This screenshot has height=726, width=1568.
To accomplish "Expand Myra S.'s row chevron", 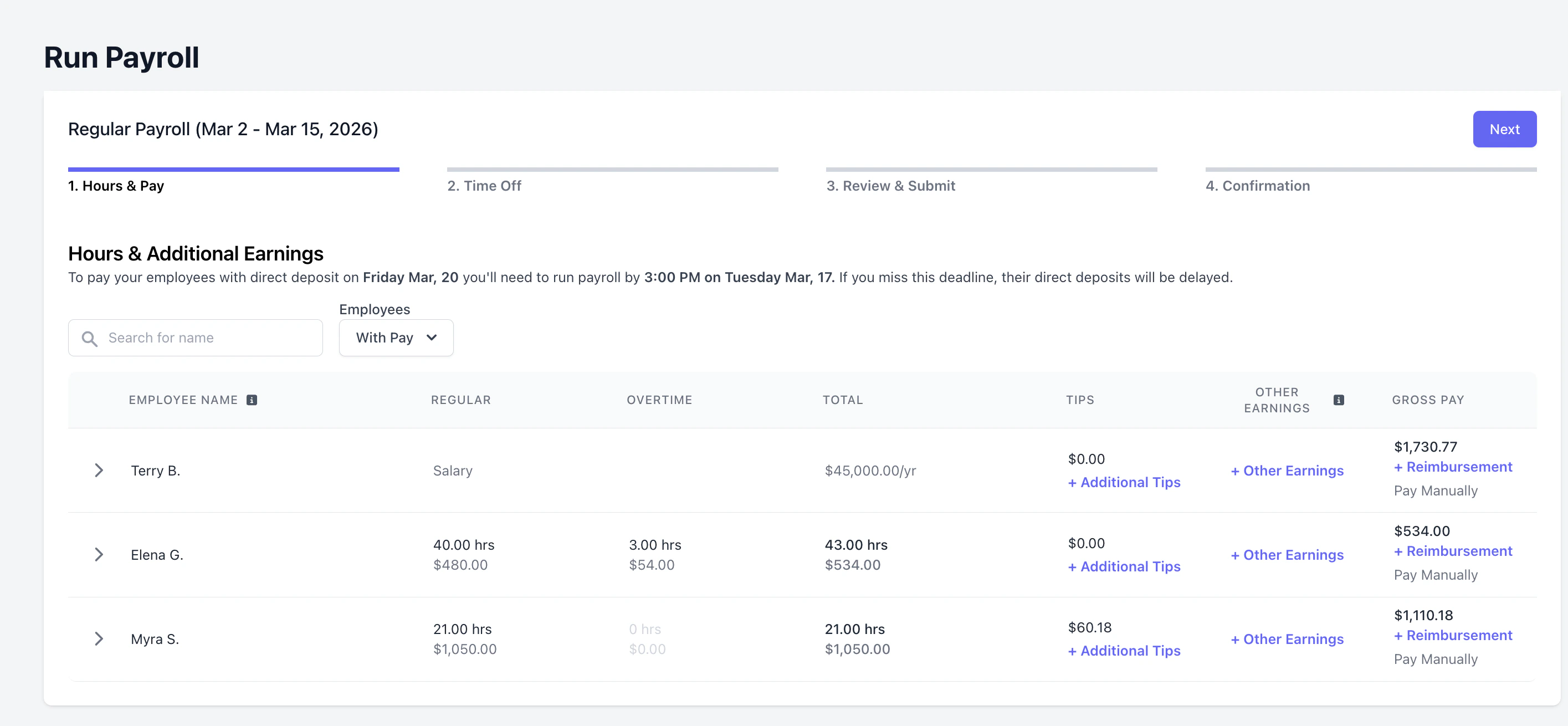I will point(99,639).
